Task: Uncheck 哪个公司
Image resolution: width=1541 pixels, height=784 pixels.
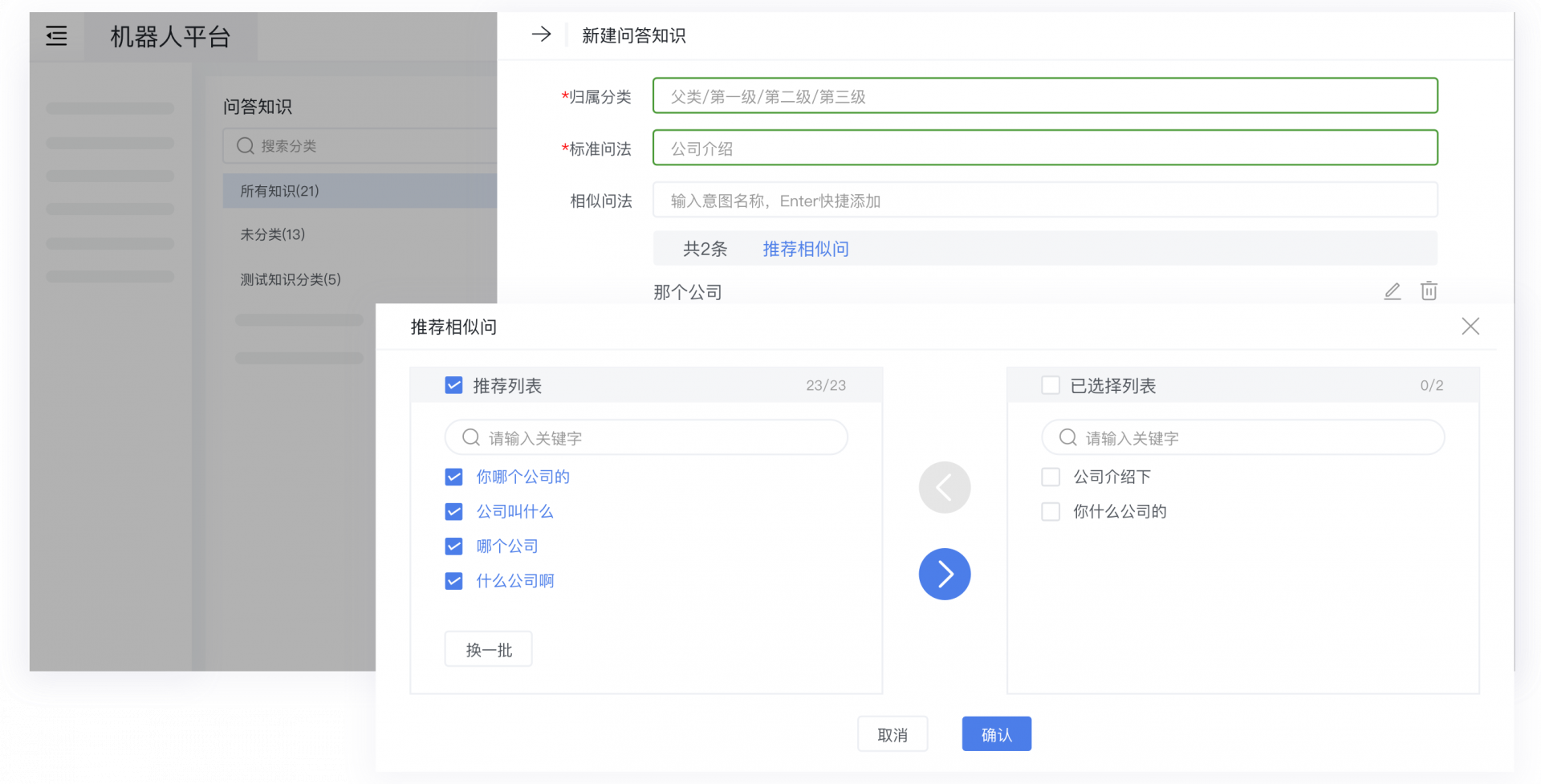Action: (x=454, y=546)
